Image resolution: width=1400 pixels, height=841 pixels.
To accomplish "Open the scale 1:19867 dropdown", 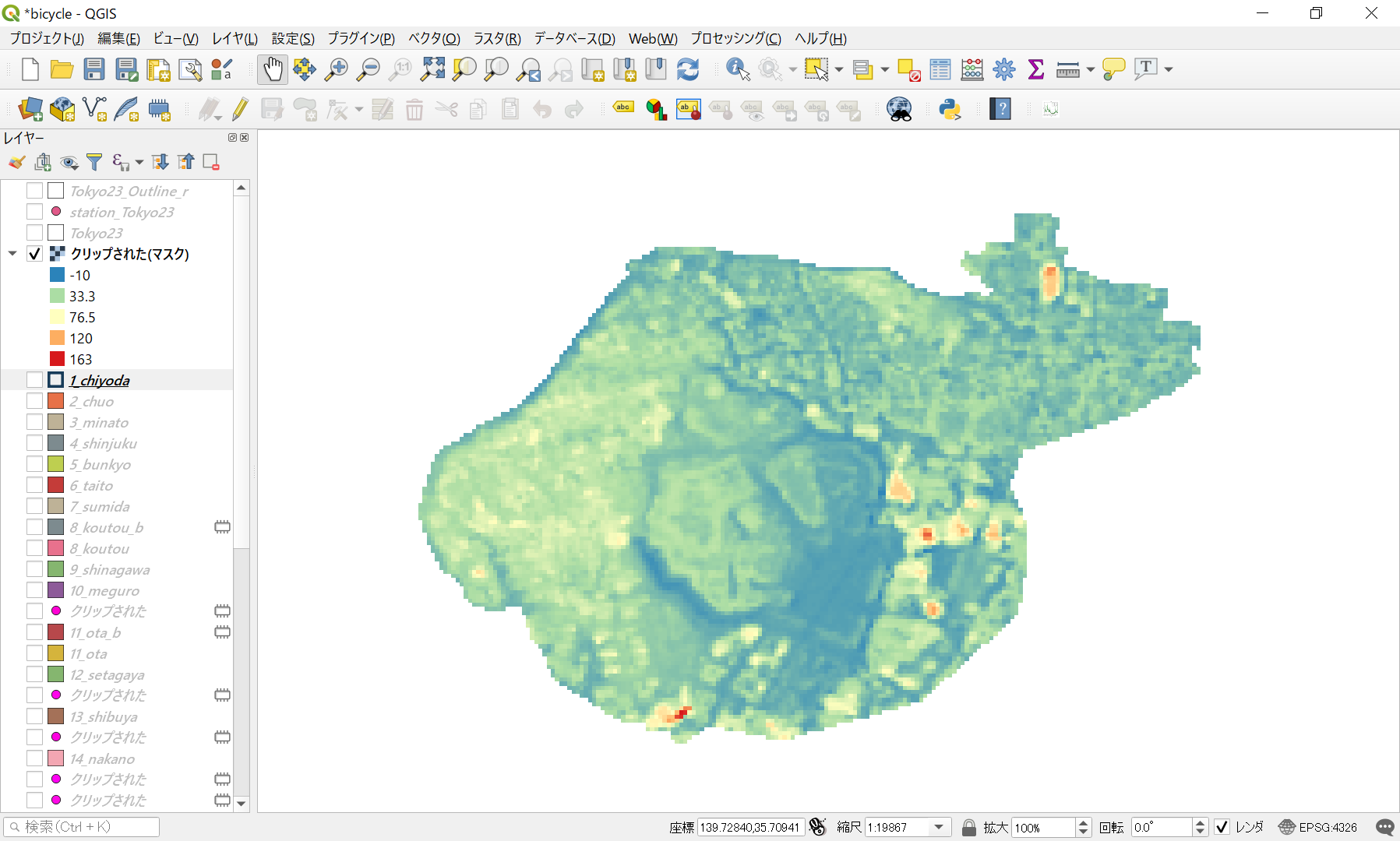I will point(939,827).
